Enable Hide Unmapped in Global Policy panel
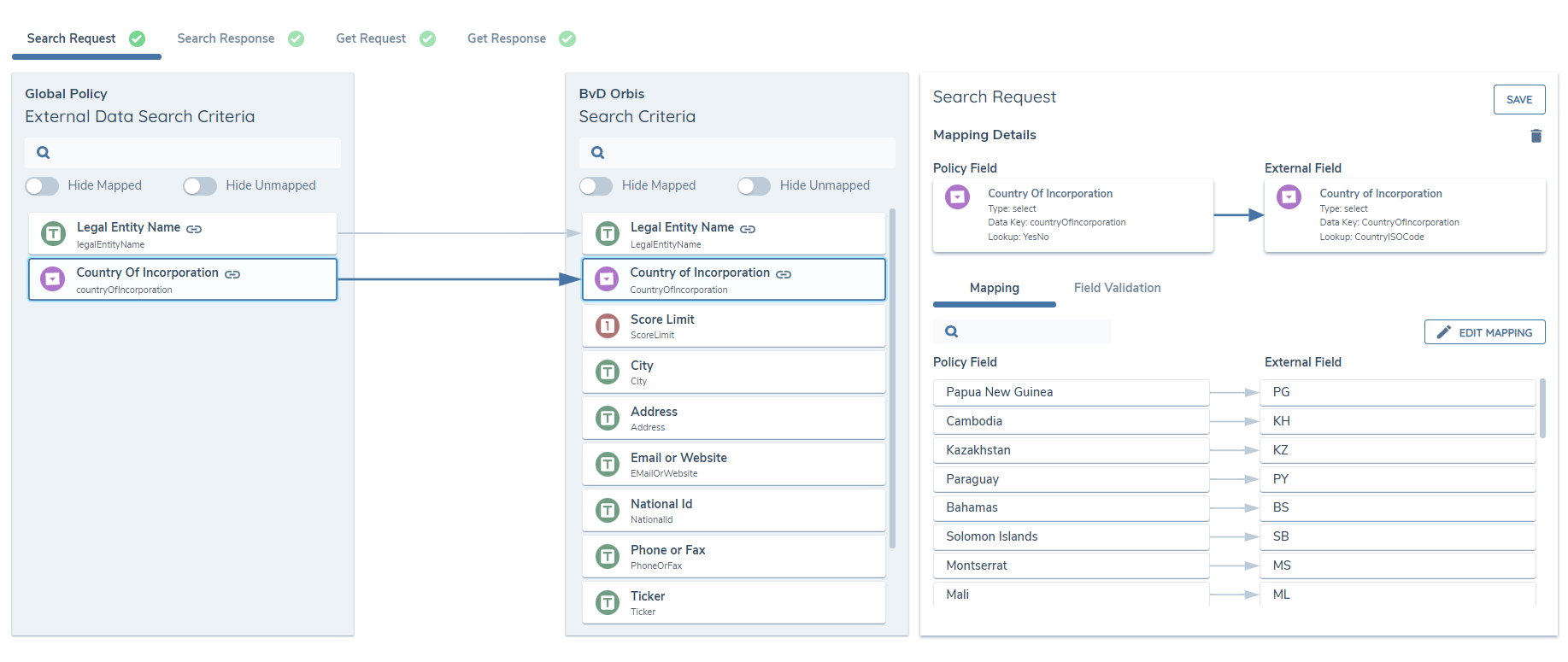 point(200,186)
